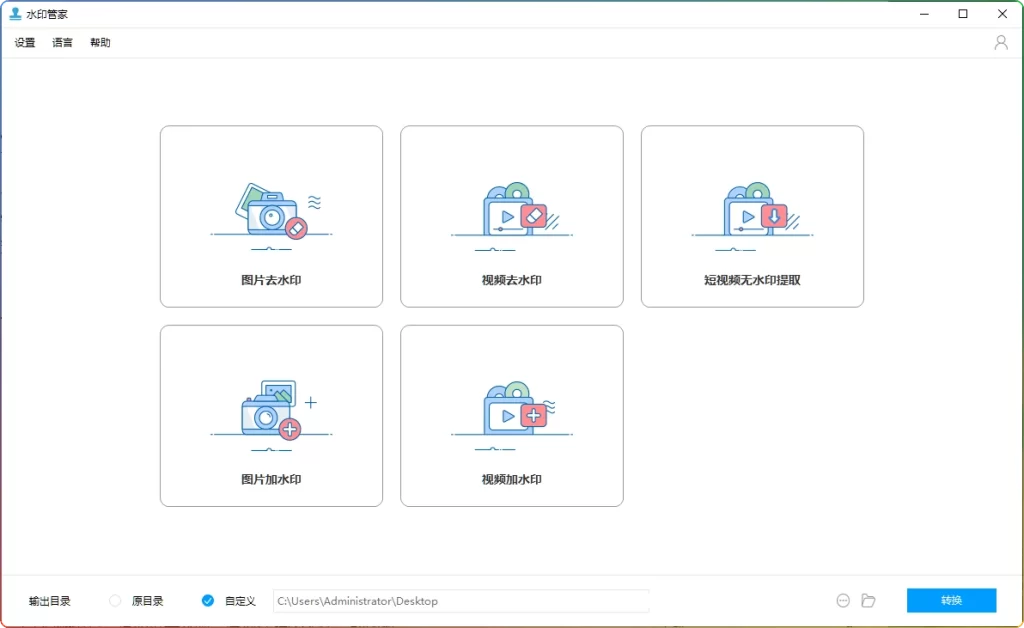The width and height of the screenshot is (1024, 628).
Task: Click the 视频加水印 video plus icon
Action: pos(510,408)
